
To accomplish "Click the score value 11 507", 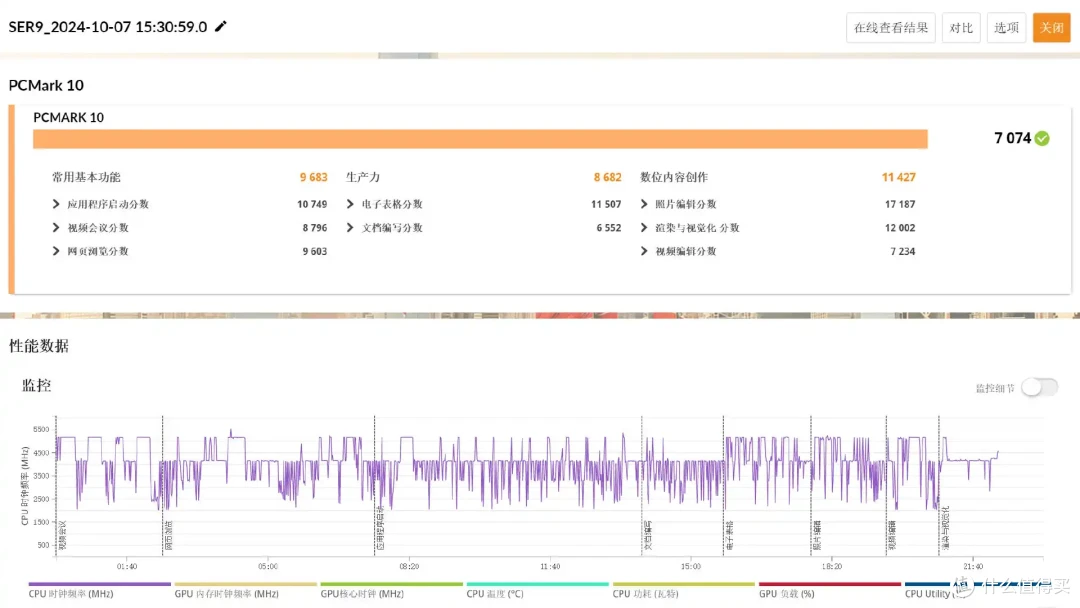I will [606, 204].
